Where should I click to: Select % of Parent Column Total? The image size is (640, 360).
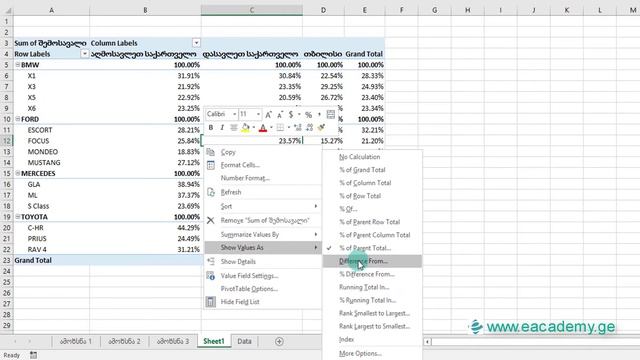click(x=372, y=235)
